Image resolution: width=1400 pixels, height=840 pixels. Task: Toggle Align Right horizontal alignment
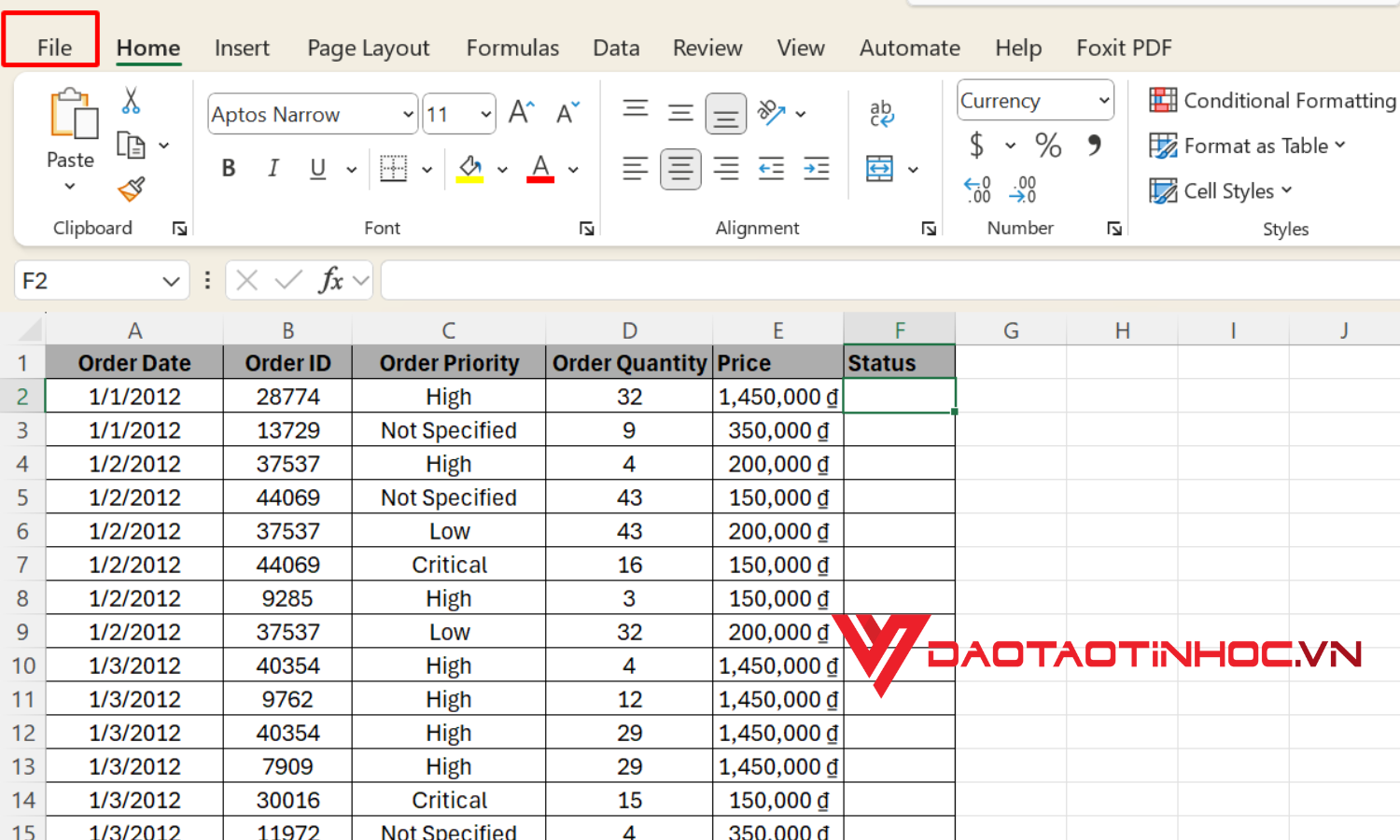pos(725,169)
